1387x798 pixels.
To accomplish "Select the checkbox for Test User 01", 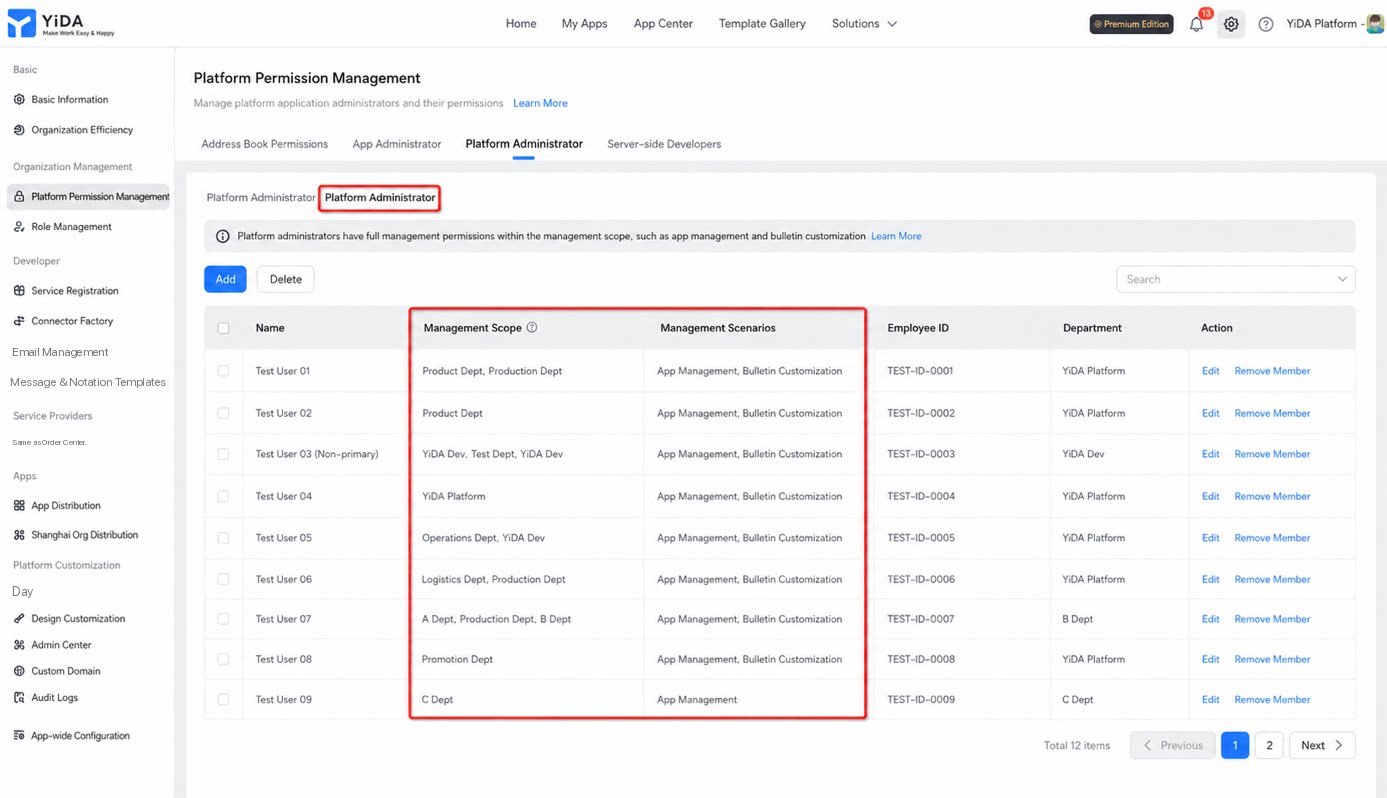I will [223, 371].
